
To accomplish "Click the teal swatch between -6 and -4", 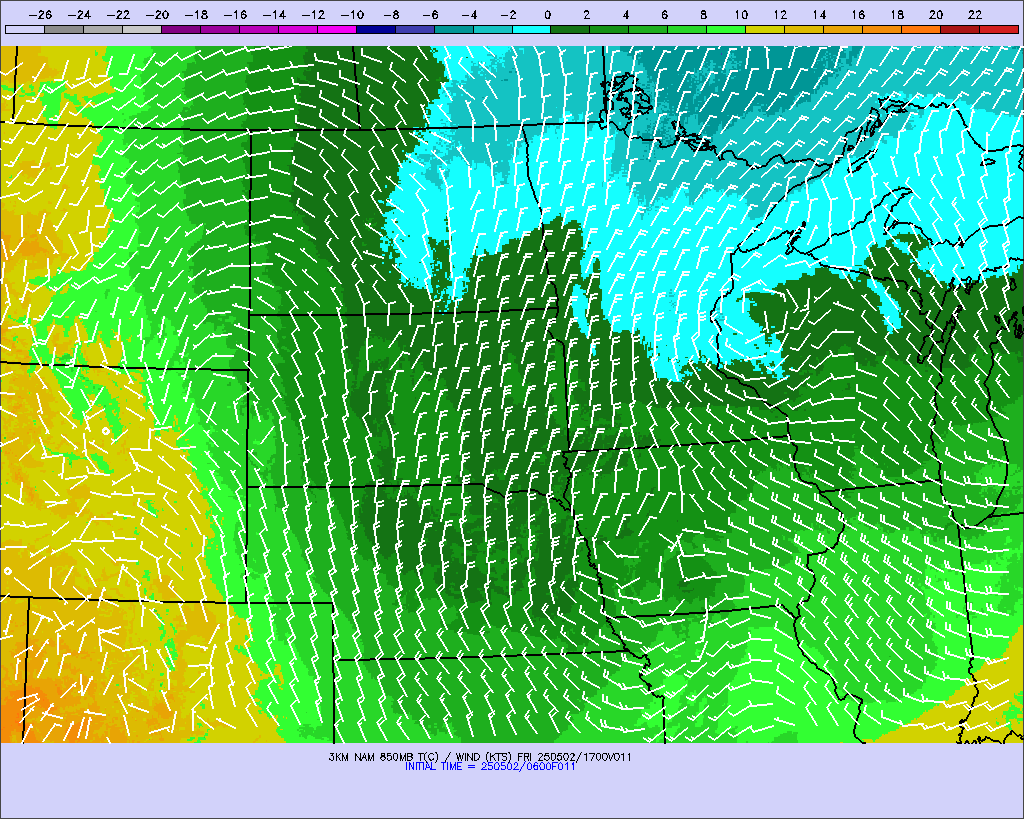I will click(454, 29).
